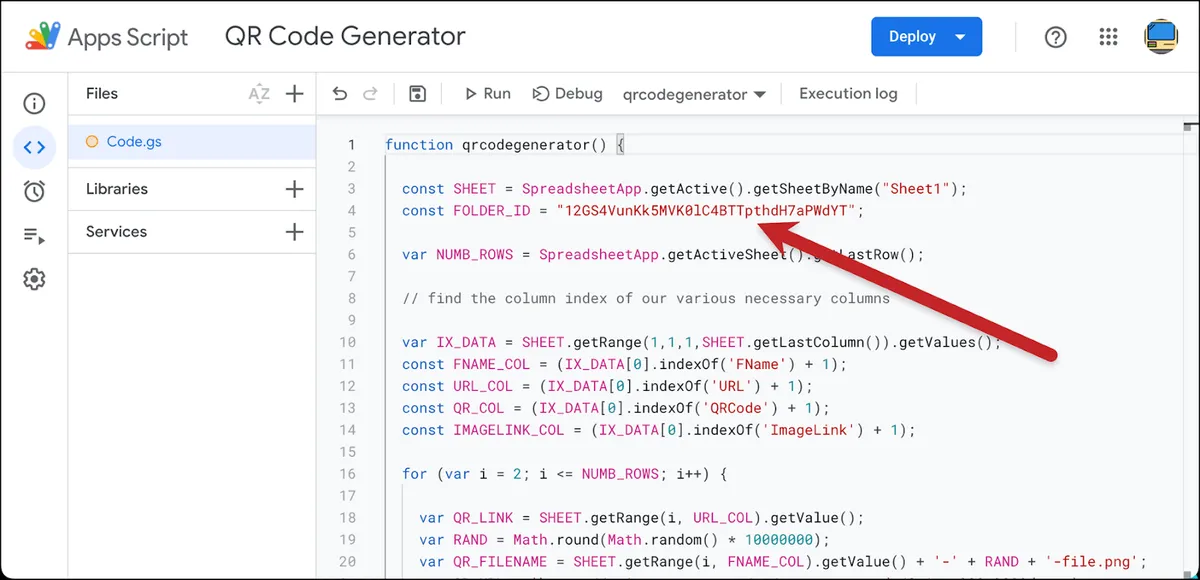Click the Debug button
This screenshot has height=580, width=1200.
click(567, 94)
